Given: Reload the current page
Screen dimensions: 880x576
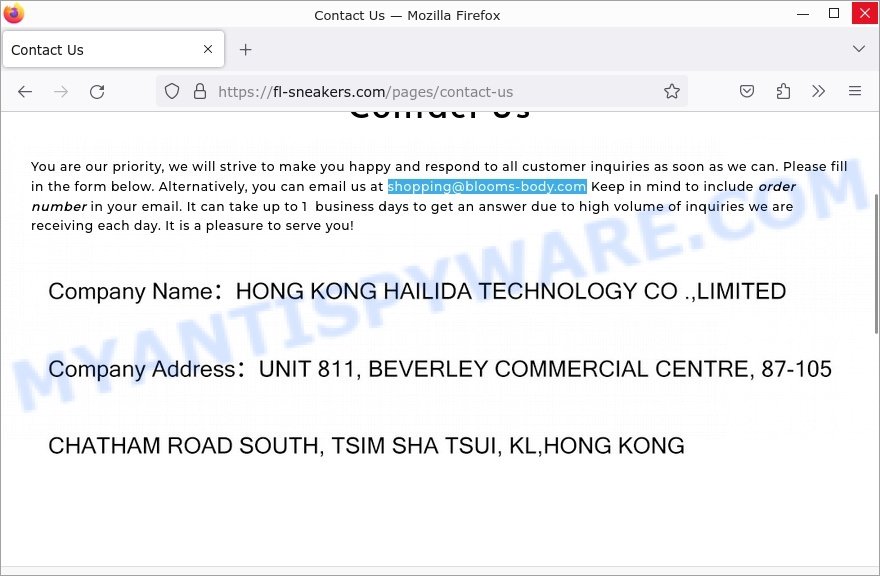Looking at the screenshot, I should tap(97, 92).
